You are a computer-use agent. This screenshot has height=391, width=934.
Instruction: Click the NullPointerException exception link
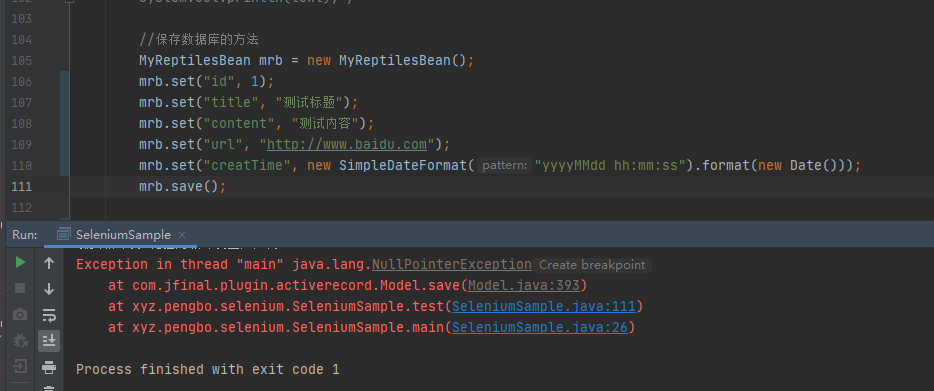coord(452,264)
